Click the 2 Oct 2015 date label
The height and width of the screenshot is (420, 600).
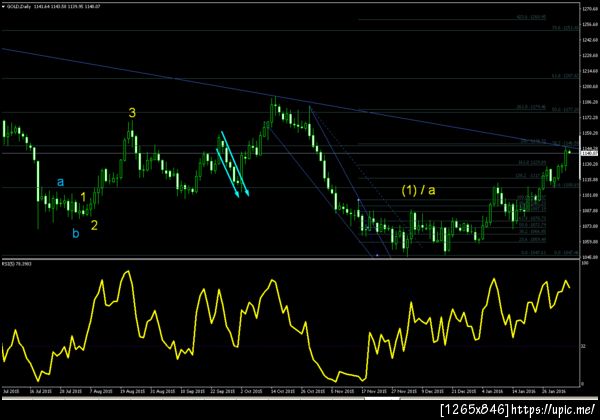click(x=251, y=391)
